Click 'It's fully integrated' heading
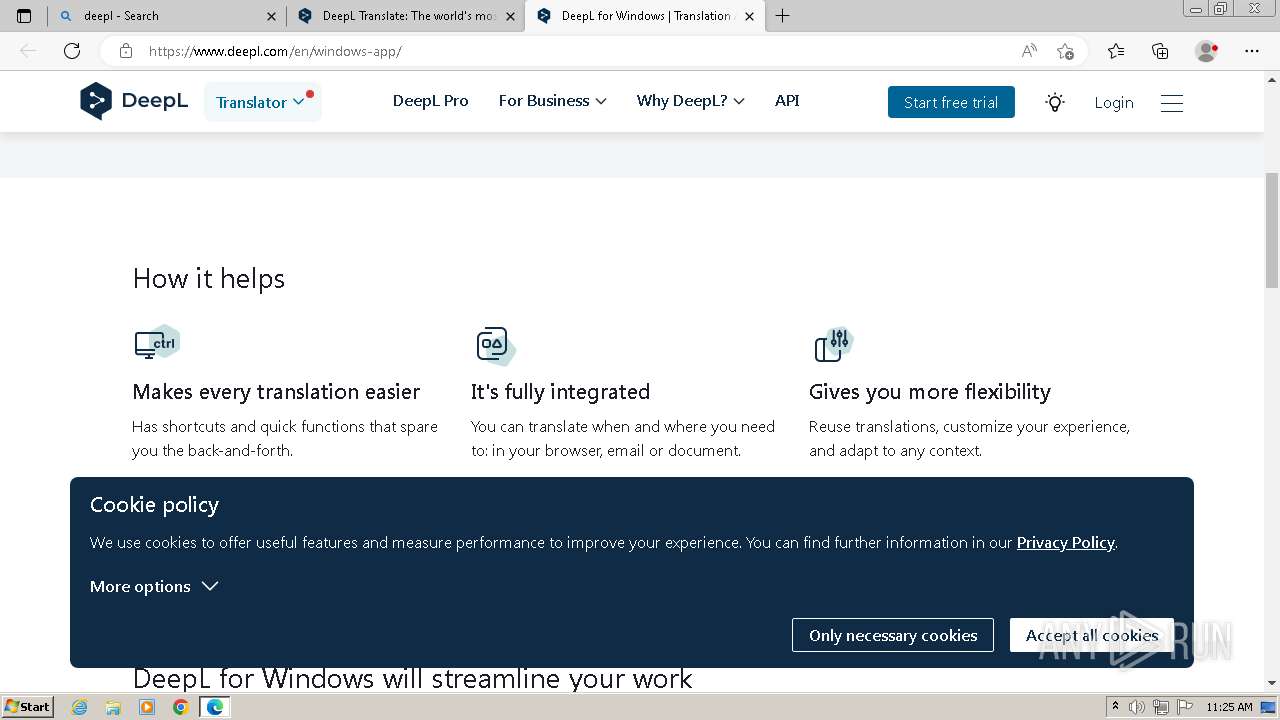This screenshot has height=720, width=1280. pos(560,391)
